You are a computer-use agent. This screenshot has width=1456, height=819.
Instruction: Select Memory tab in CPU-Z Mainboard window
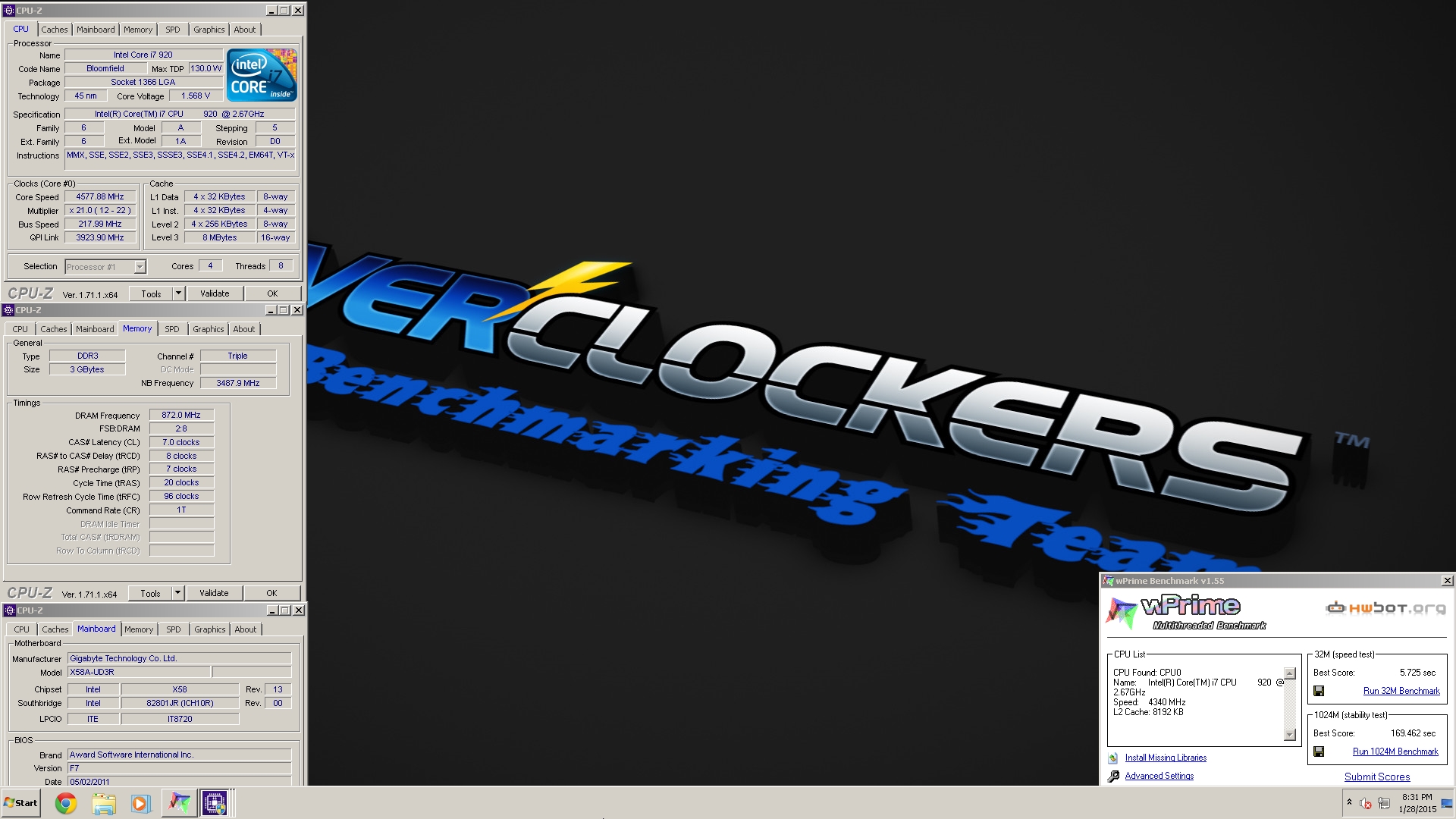(139, 629)
